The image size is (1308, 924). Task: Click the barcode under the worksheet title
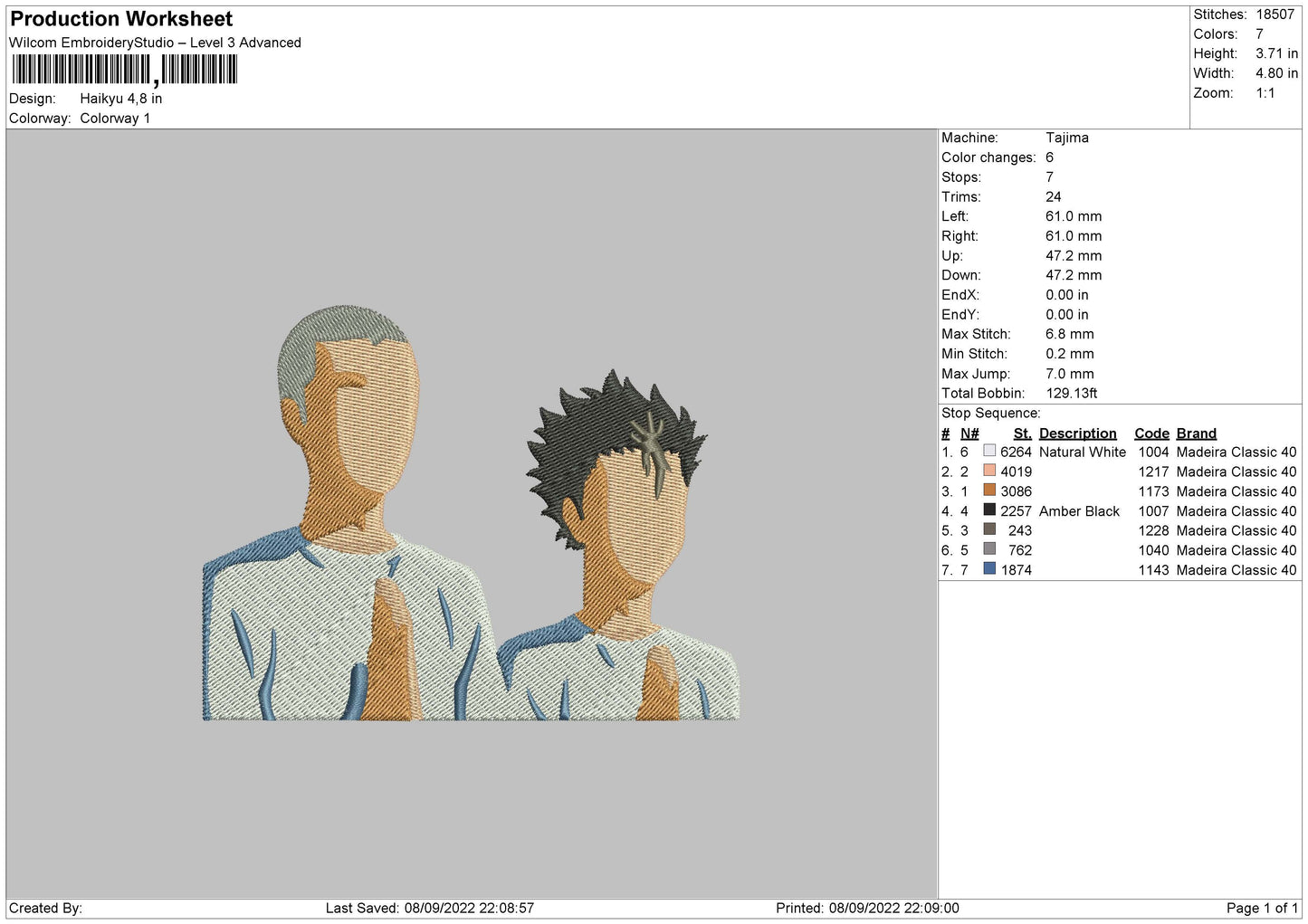pos(124,70)
